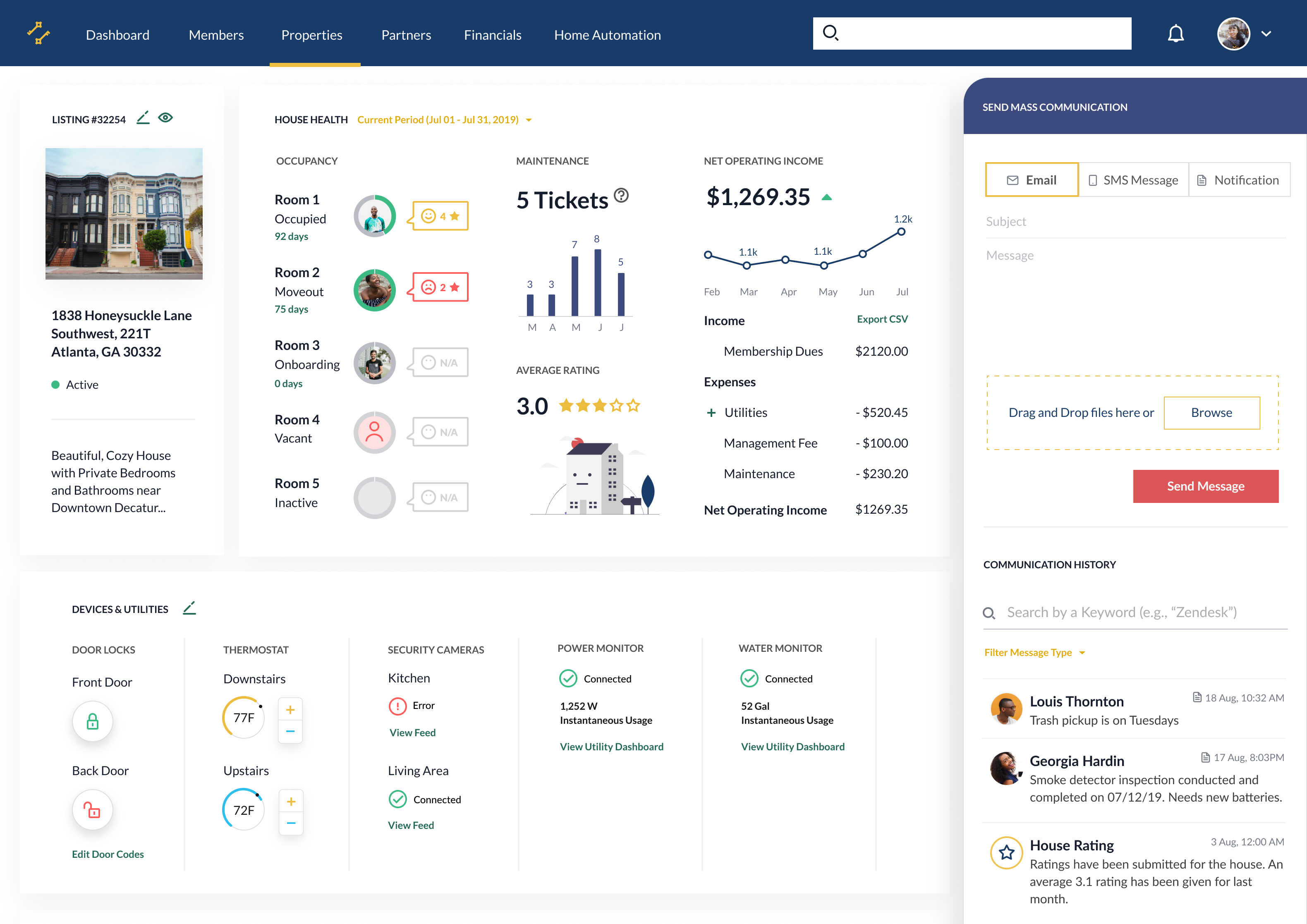Click the Subject input field
Viewport: 1307px width, 924px height.
(x=1135, y=221)
